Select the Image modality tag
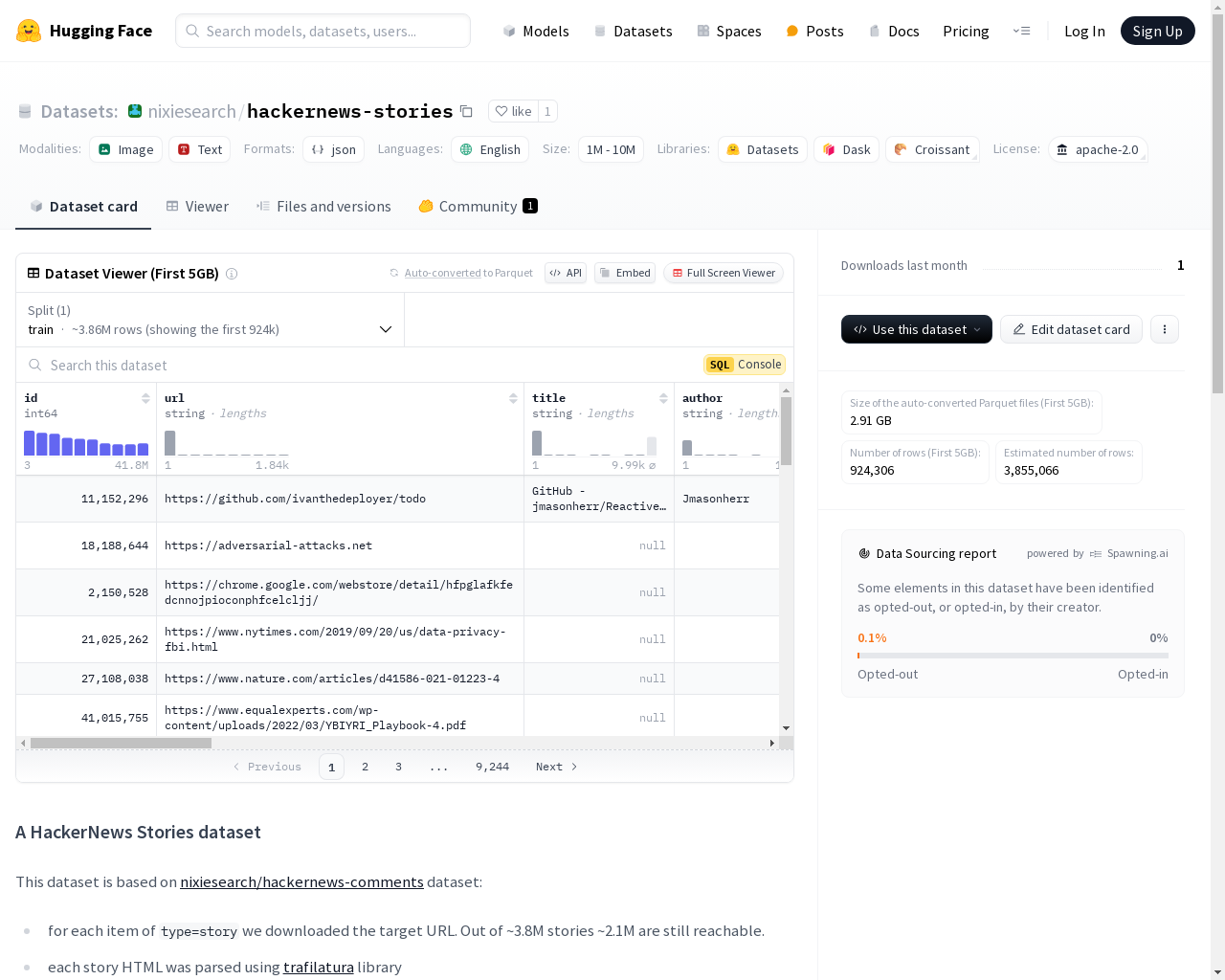 pos(125,149)
